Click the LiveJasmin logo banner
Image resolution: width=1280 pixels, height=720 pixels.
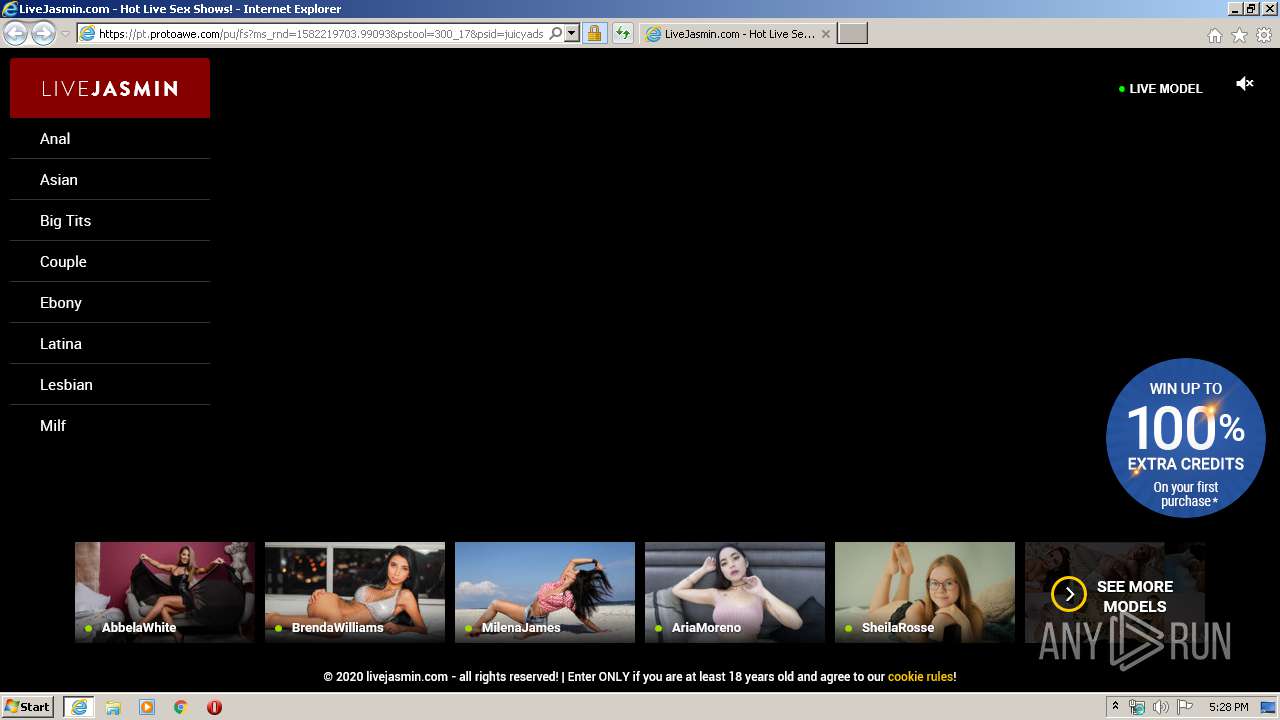point(110,88)
